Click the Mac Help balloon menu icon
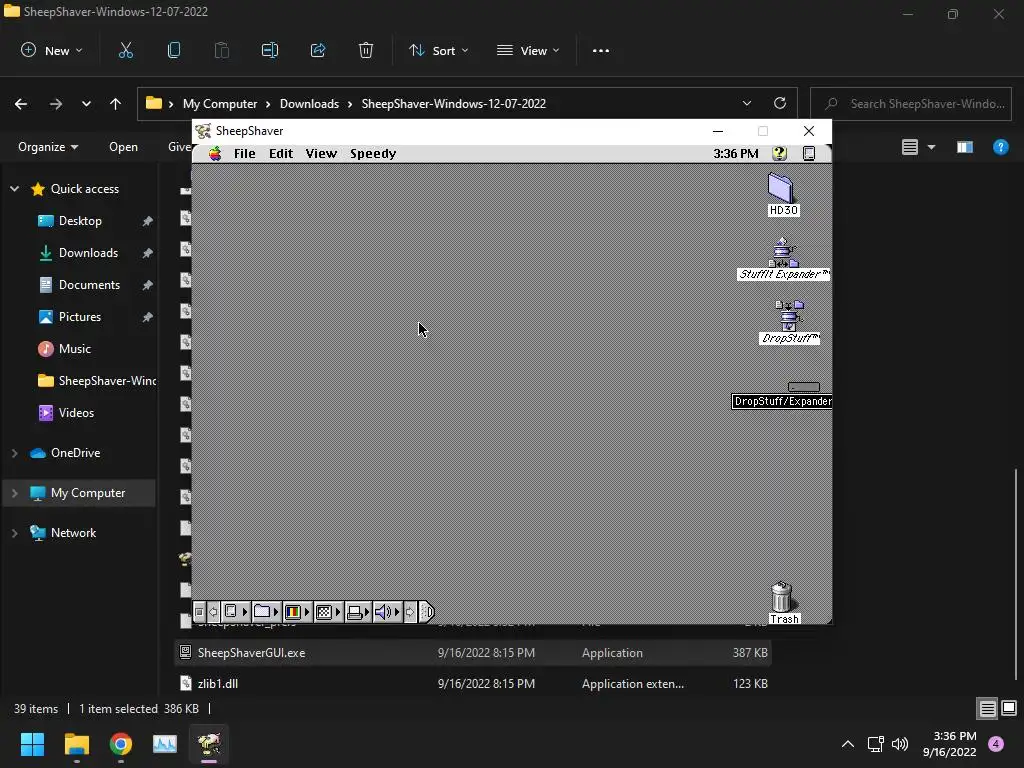Image resolution: width=1024 pixels, height=768 pixels. pyautogui.click(x=779, y=153)
